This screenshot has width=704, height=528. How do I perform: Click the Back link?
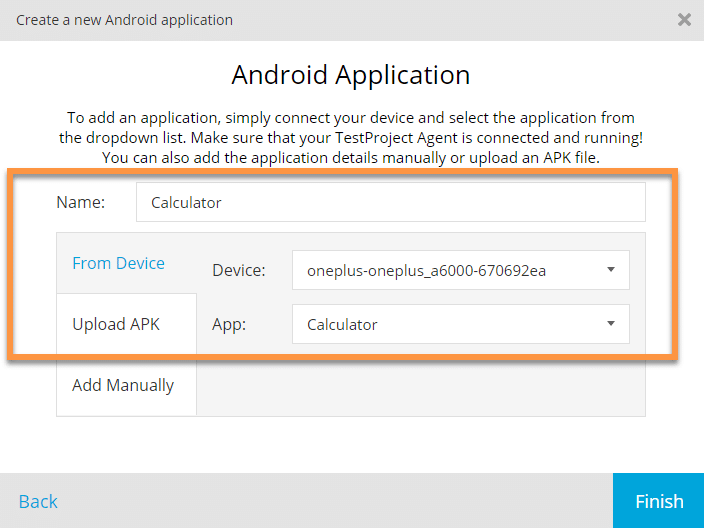[38, 502]
